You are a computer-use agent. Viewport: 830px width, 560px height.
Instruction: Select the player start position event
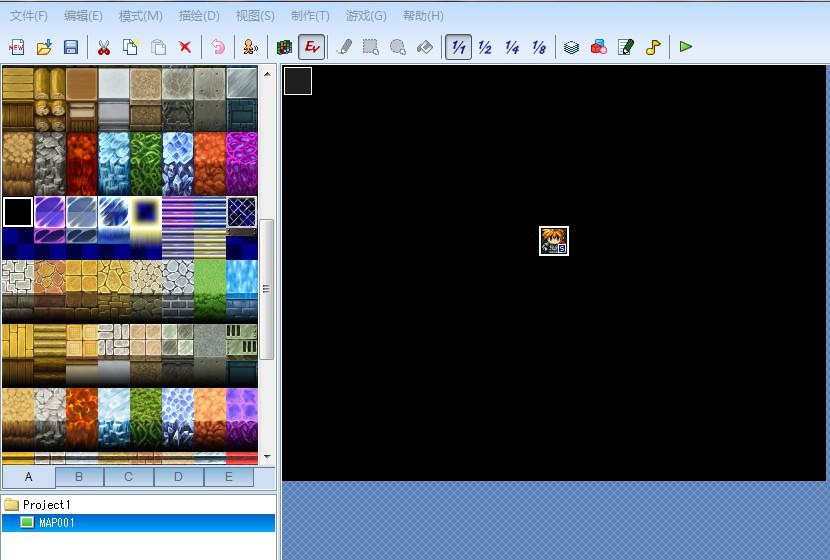pos(554,241)
